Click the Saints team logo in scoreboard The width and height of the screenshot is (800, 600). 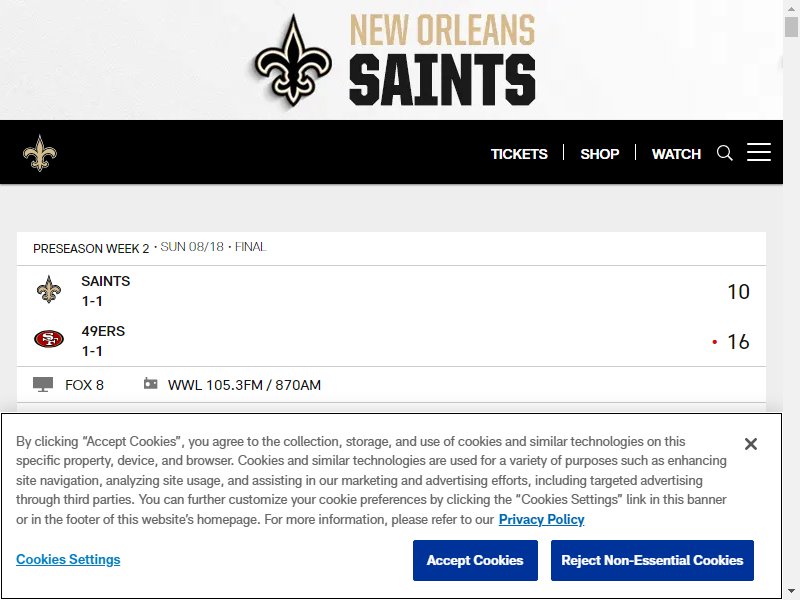coord(49,289)
